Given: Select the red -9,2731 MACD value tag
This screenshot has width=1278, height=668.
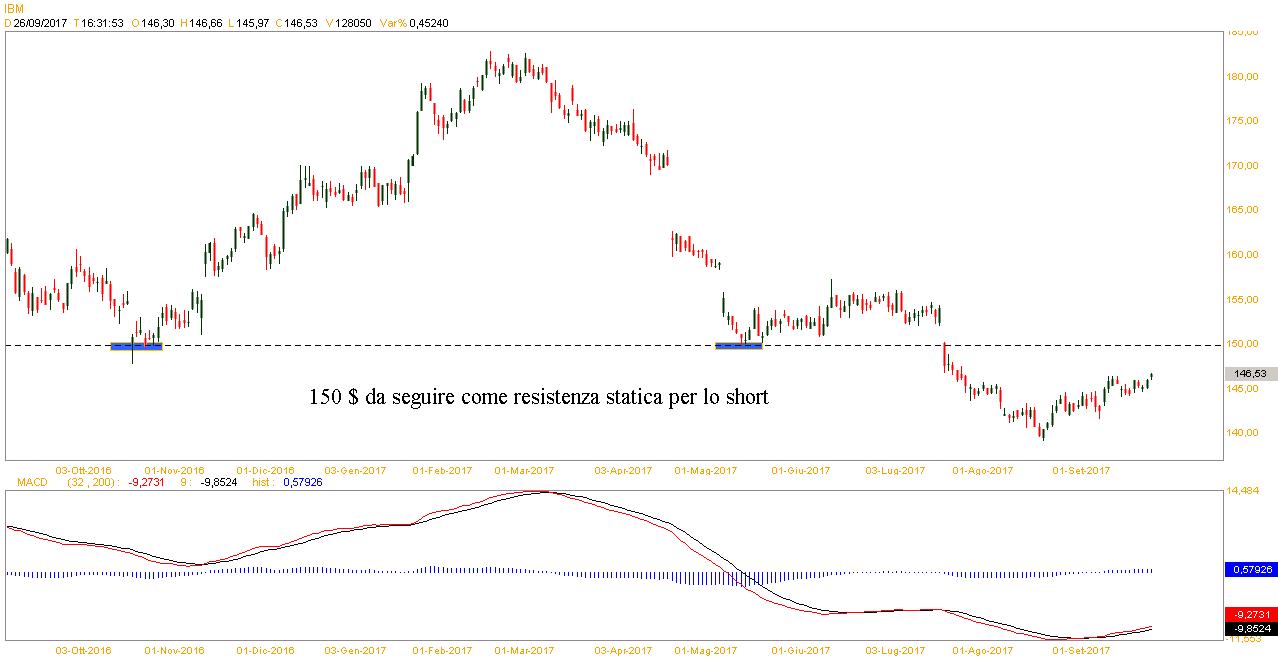Looking at the screenshot, I should [x=1249, y=614].
